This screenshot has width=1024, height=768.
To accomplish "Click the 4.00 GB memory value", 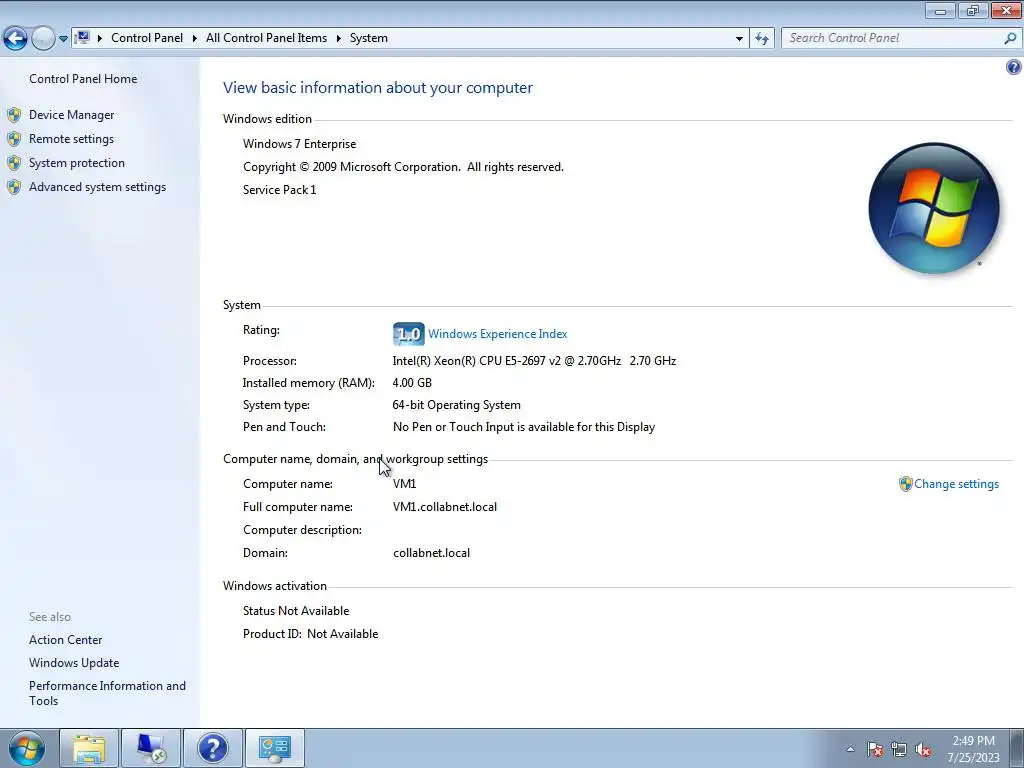I will [412, 383].
